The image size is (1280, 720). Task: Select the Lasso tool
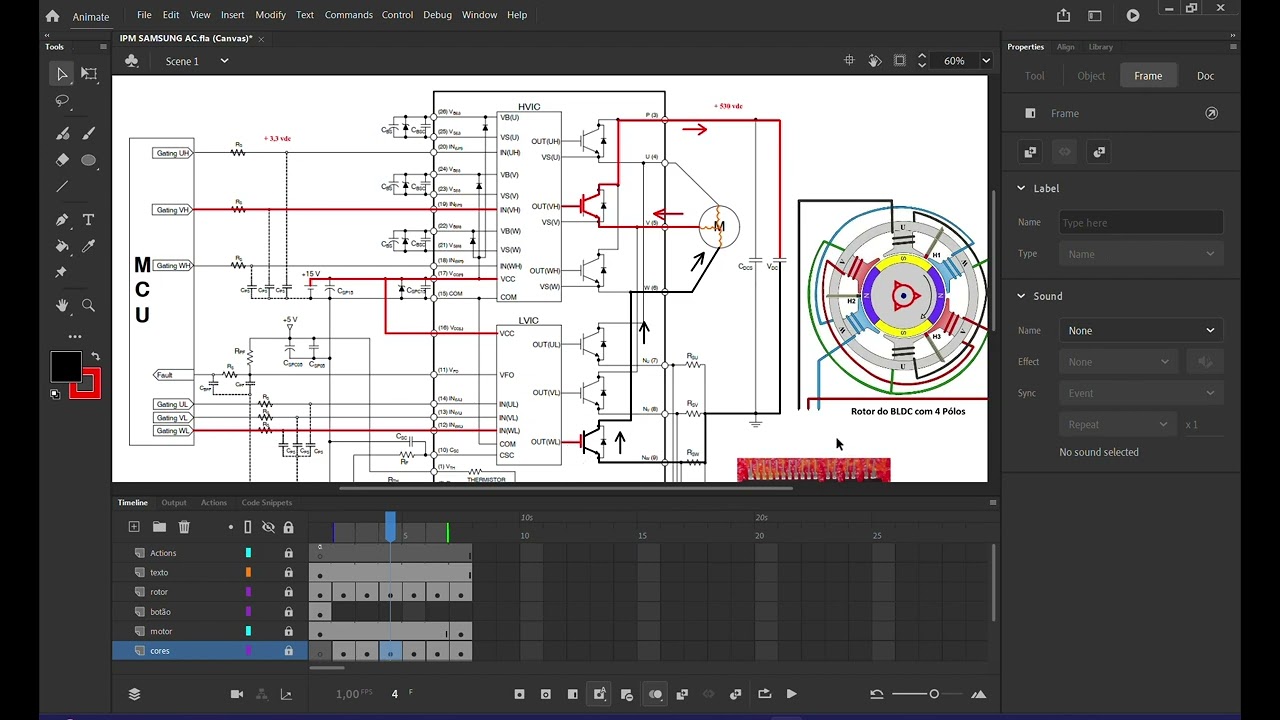tap(62, 101)
